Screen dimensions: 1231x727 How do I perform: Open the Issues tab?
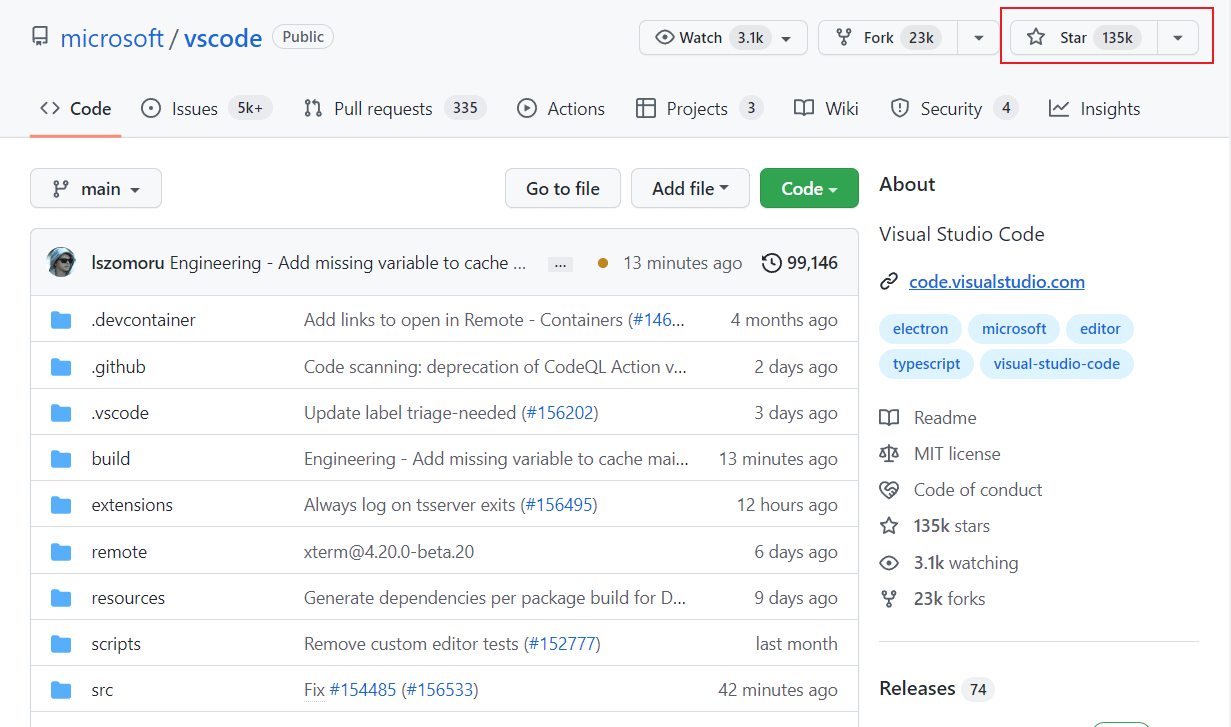click(x=206, y=109)
